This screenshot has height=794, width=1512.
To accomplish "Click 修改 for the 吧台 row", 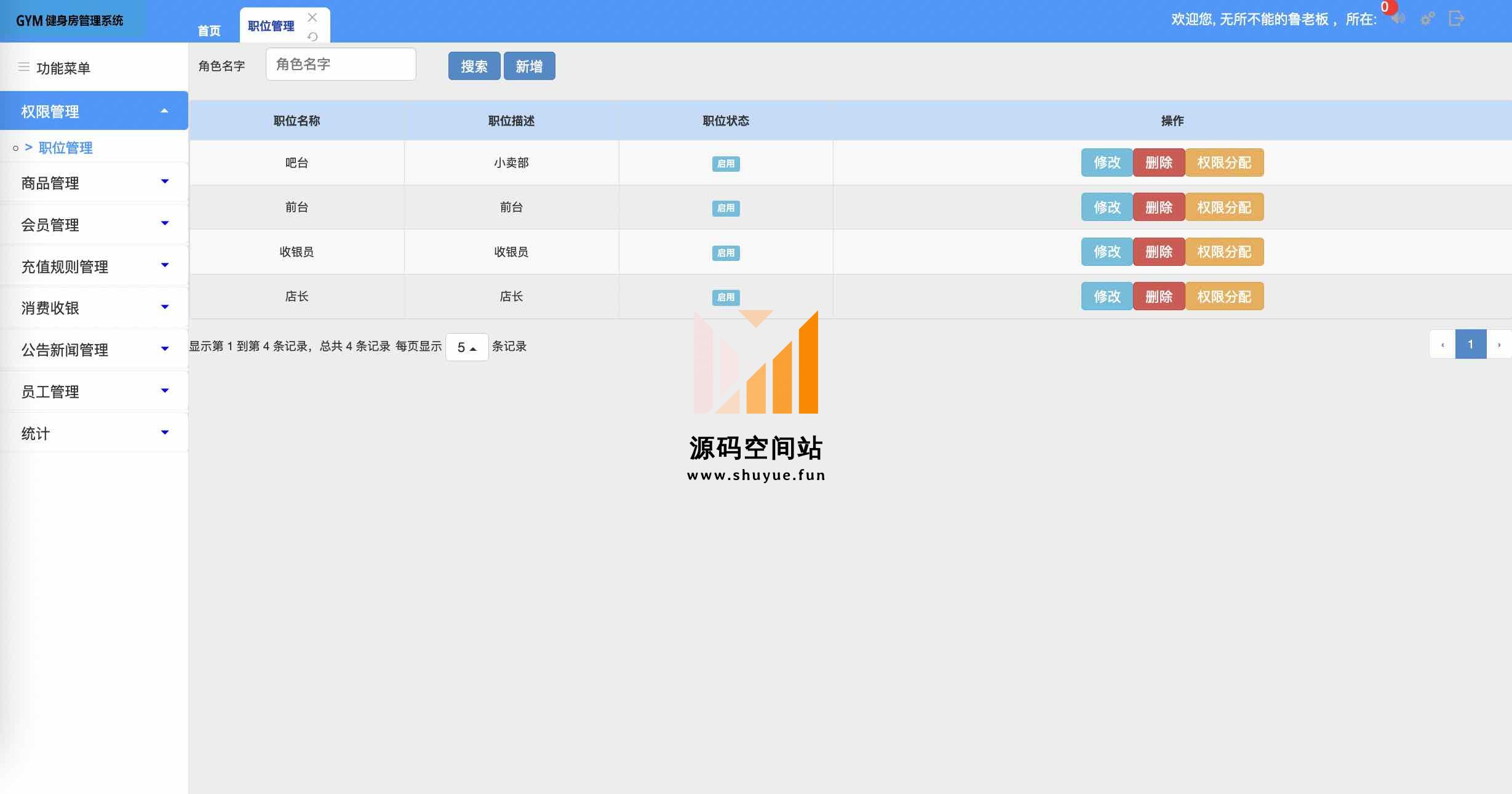I will pyautogui.click(x=1107, y=162).
